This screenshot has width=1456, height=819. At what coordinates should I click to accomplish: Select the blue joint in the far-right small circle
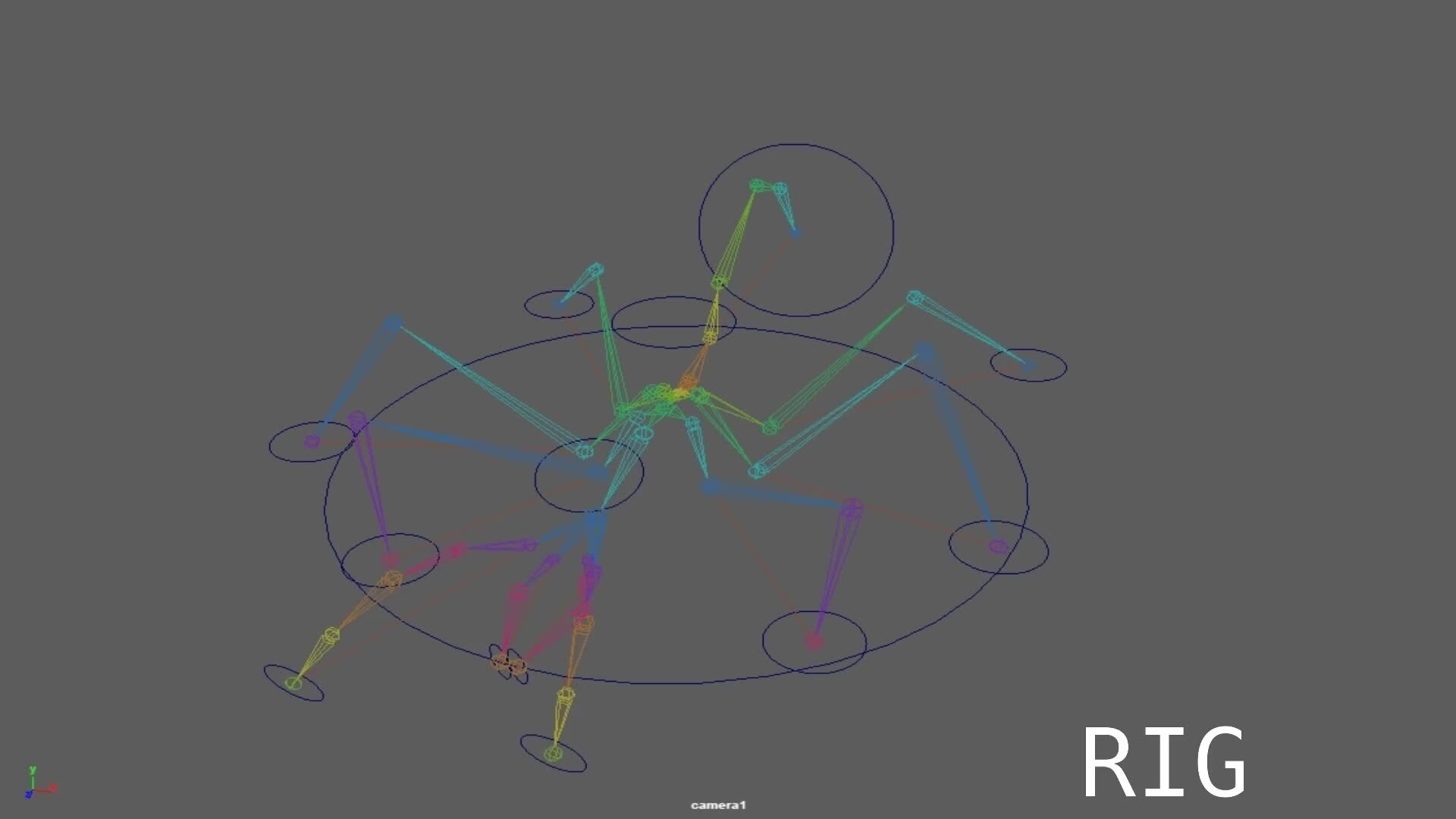[x=1029, y=366]
